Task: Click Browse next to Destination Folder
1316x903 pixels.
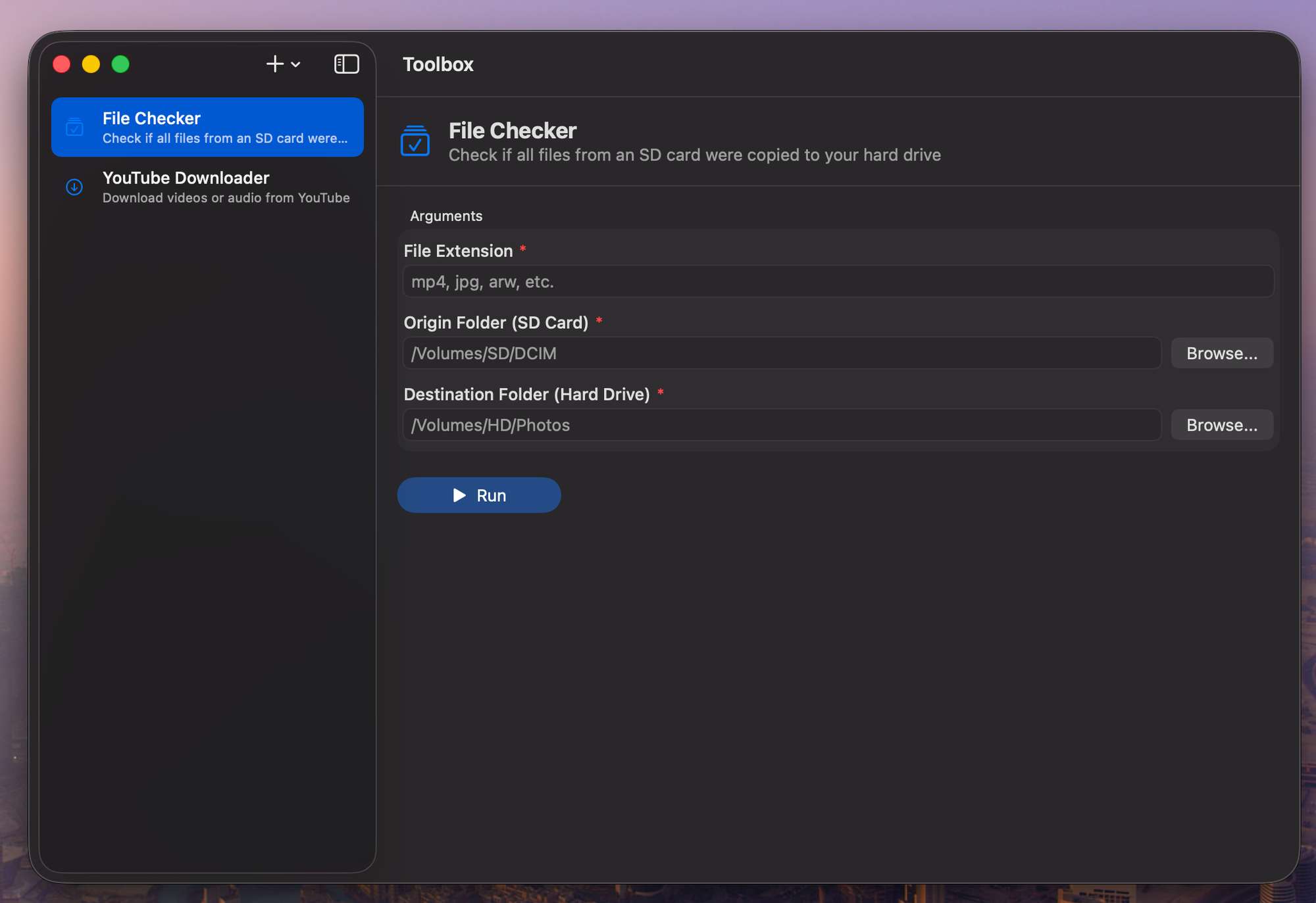Action: point(1221,425)
